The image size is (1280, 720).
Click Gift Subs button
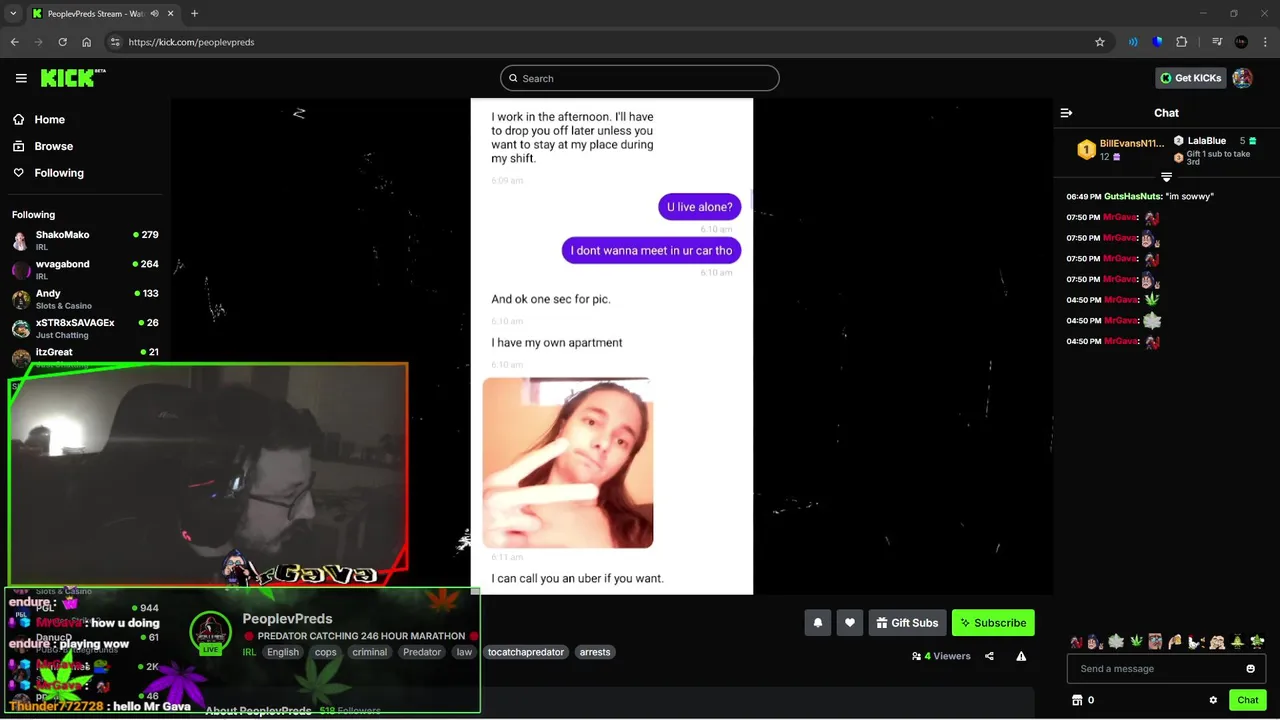pyautogui.click(x=907, y=623)
